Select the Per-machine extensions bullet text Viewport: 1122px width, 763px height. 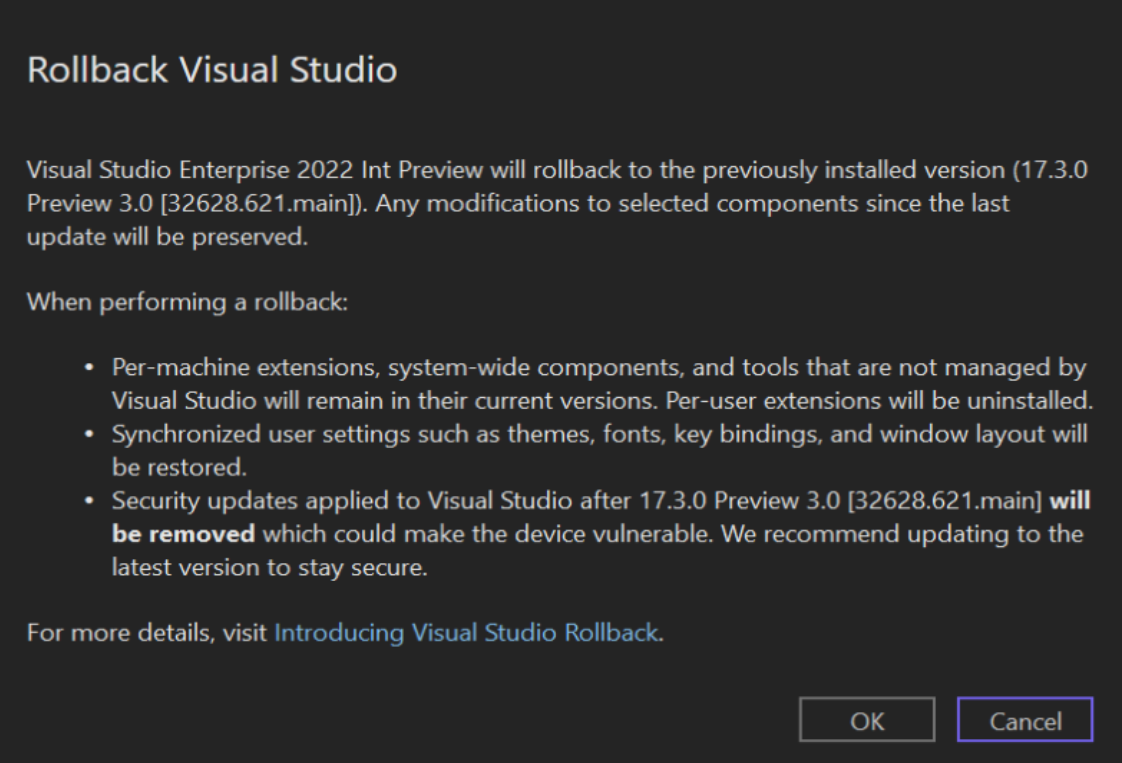[603, 384]
